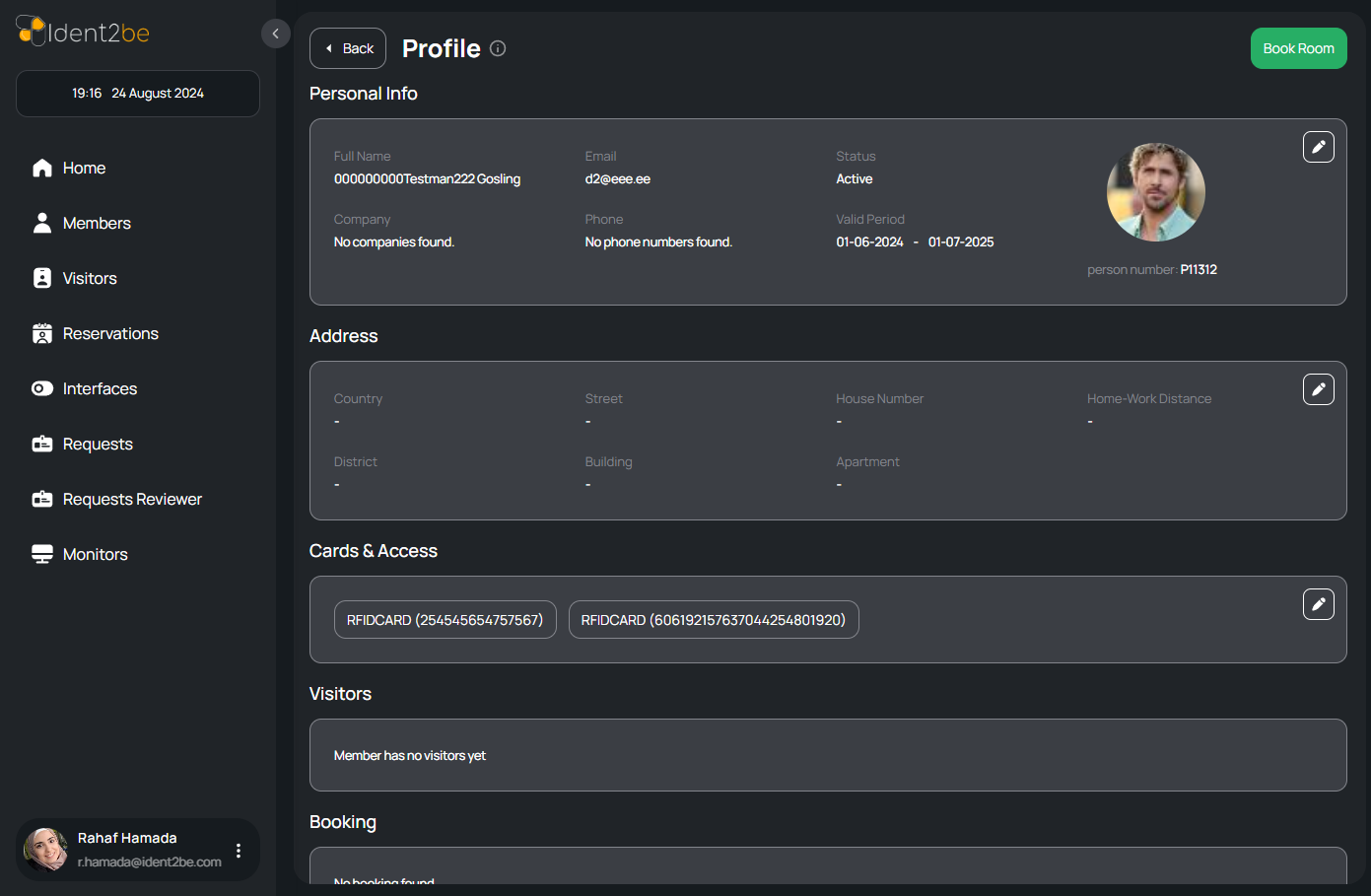This screenshot has height=896, width=1371.
Task: Click the email d2@eee.ee
Action: pos(618,179)
